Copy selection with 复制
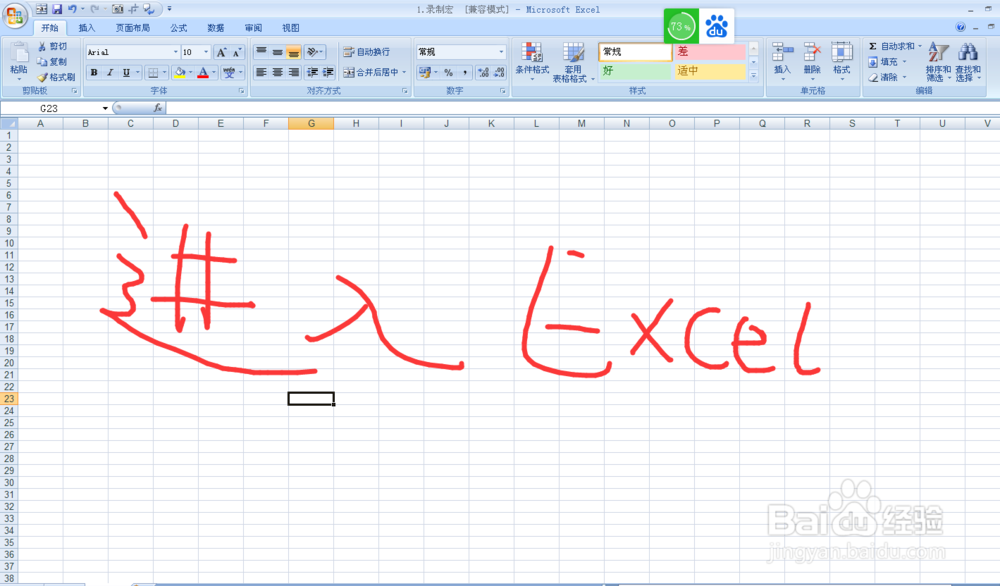The height and width of the screenshot is (586, 1000). 52,61
